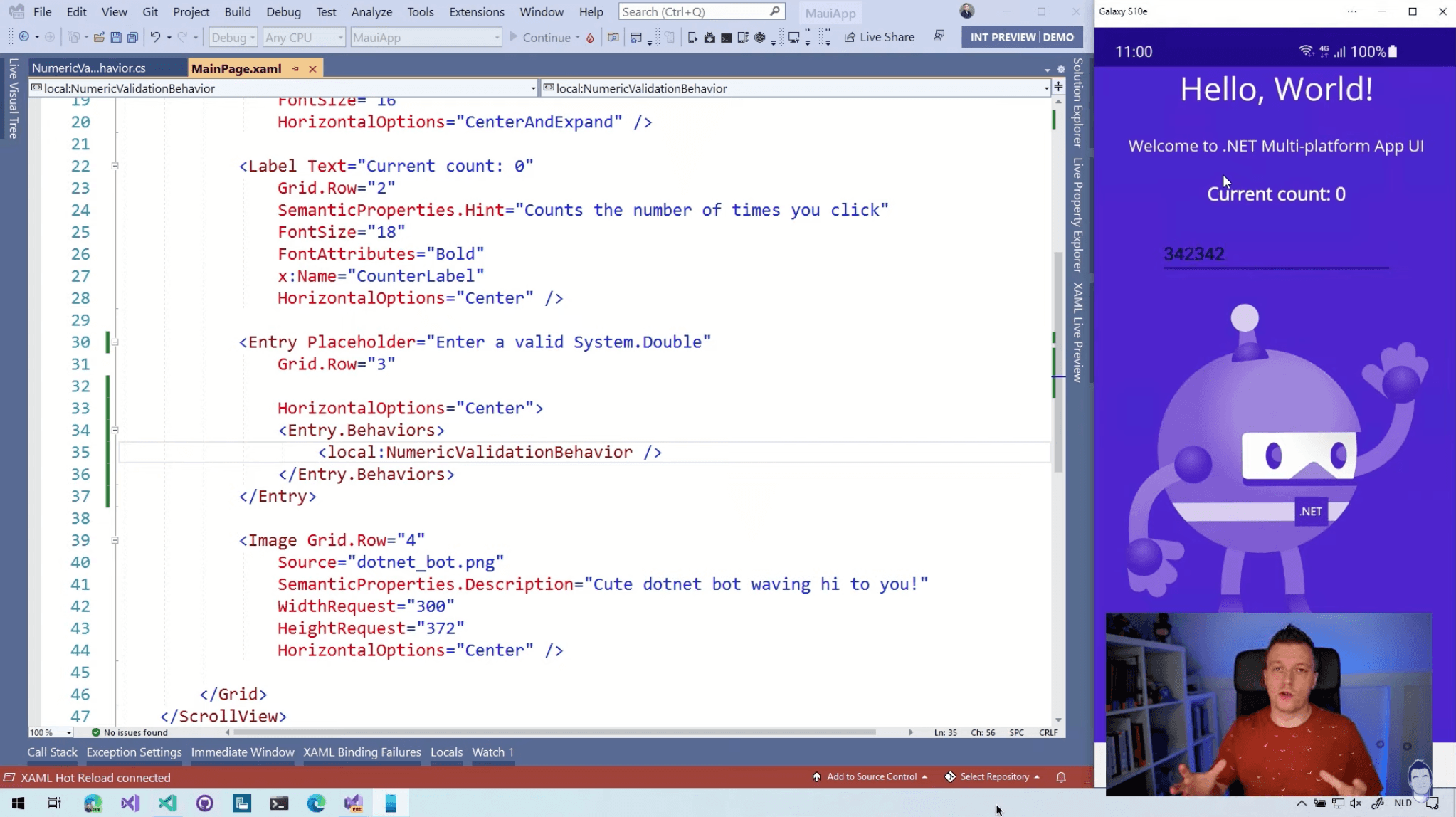Undo the last edit using the toolbar arrow
The width and height of the screenshot is (1456, 817).
click(154, 37)
